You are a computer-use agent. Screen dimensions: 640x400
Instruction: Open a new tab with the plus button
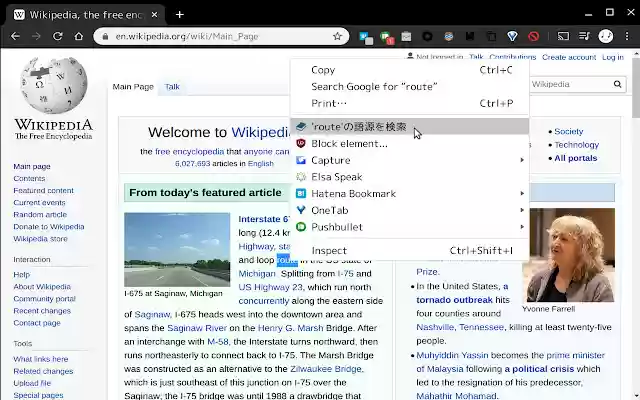[180, 15]
